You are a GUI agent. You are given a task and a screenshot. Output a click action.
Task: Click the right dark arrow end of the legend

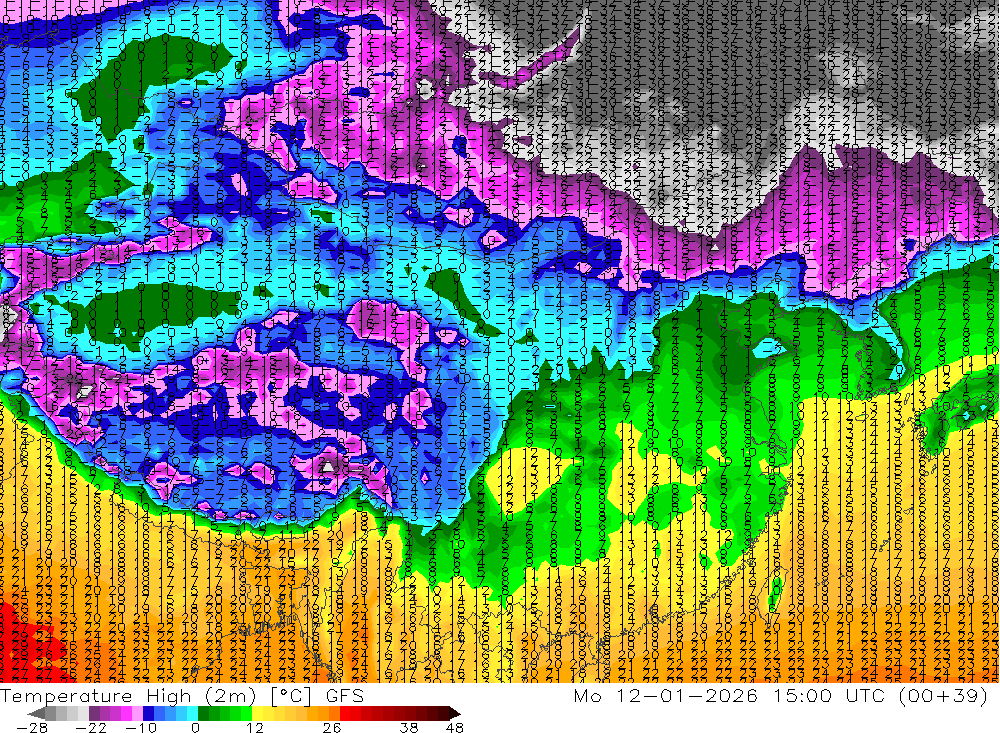click(x=455, y=713)
